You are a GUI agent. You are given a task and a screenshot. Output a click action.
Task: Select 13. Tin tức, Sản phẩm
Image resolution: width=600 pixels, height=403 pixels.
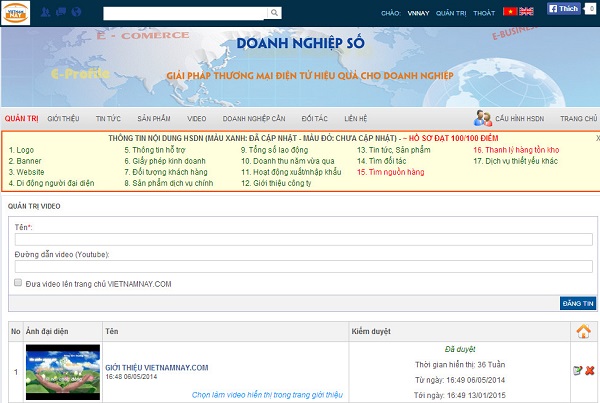pos(394,150)
